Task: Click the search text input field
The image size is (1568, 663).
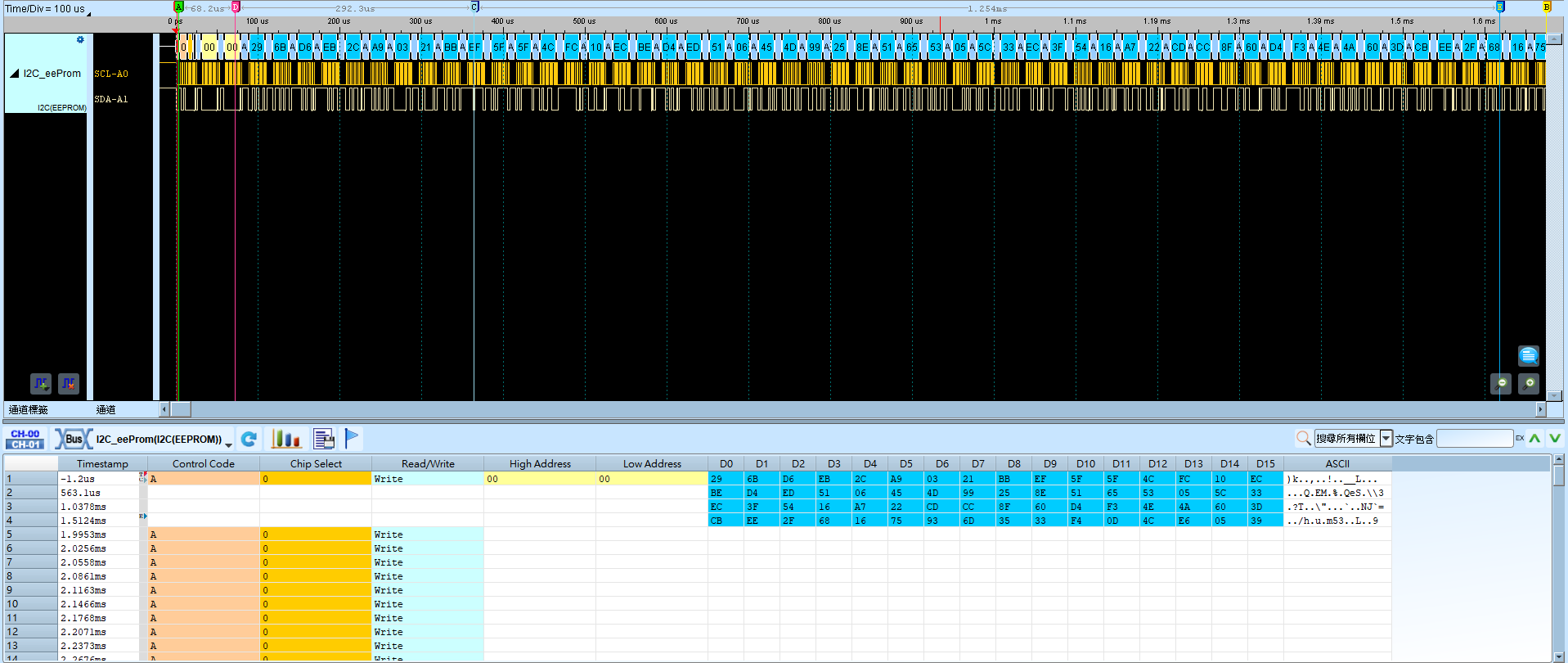Action: click(x=1475, y=439)
